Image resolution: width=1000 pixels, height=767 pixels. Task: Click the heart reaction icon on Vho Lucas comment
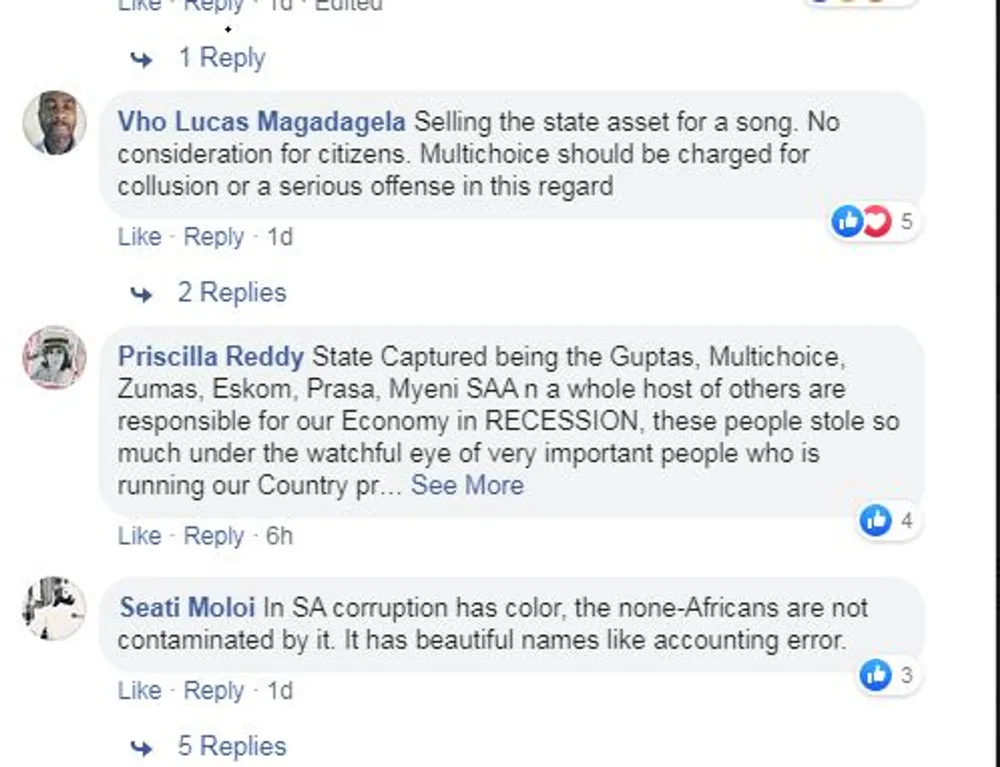[875, 221]
